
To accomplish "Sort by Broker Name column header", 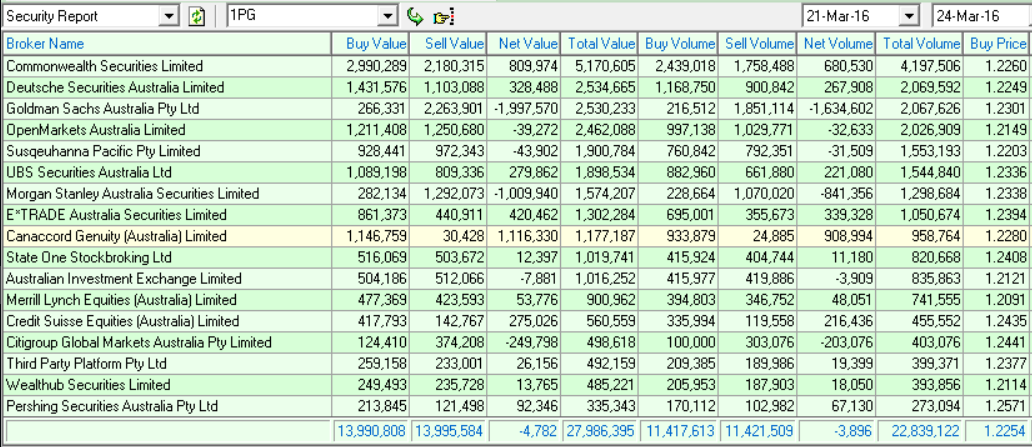I will (x=167, y=44).
